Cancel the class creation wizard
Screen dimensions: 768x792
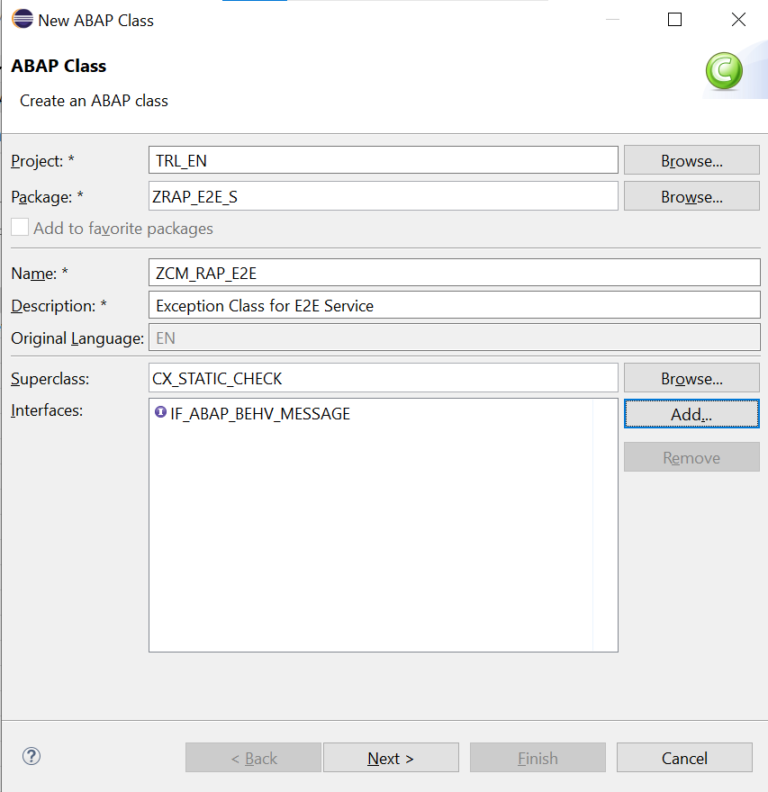pyautogui.click(x=684, y=758)
